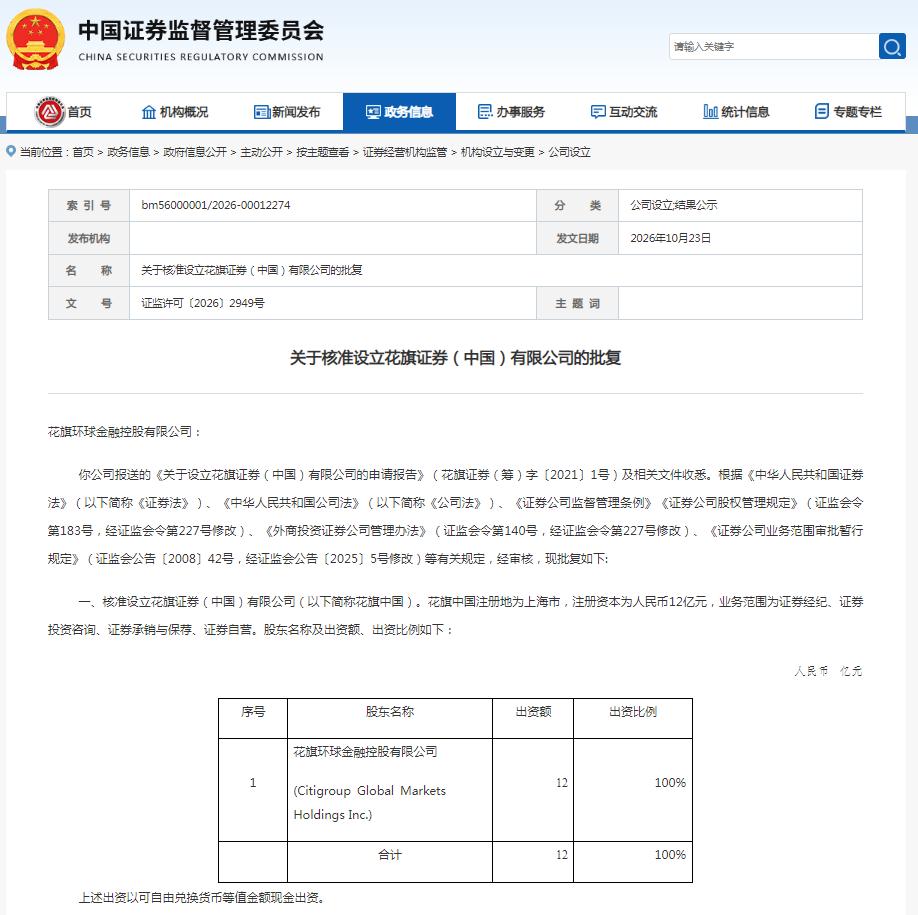Click the name cell in the metadata table

[495, 270]
